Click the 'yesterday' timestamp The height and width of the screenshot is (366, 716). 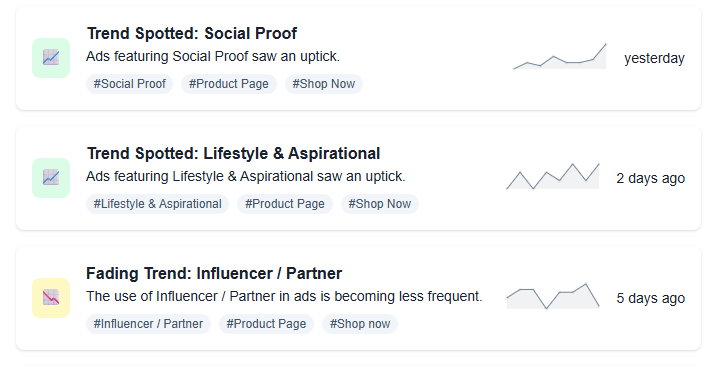tap(654, 58)
